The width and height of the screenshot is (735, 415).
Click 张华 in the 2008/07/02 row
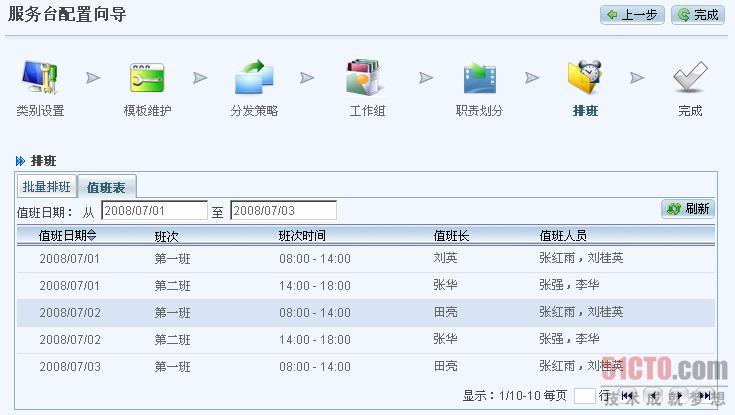pos(445,339)
